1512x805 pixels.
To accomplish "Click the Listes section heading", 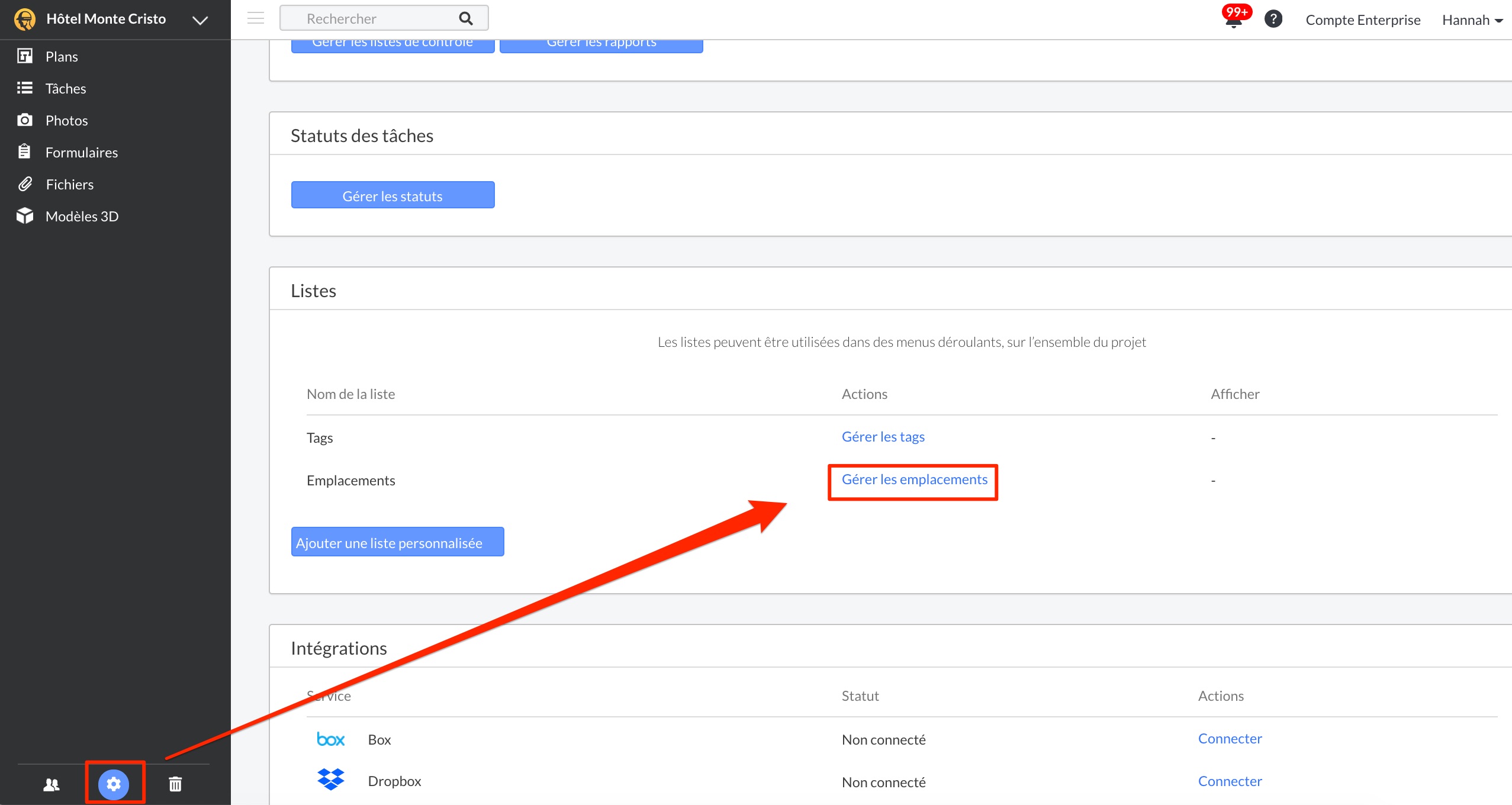I will [313, 291].
